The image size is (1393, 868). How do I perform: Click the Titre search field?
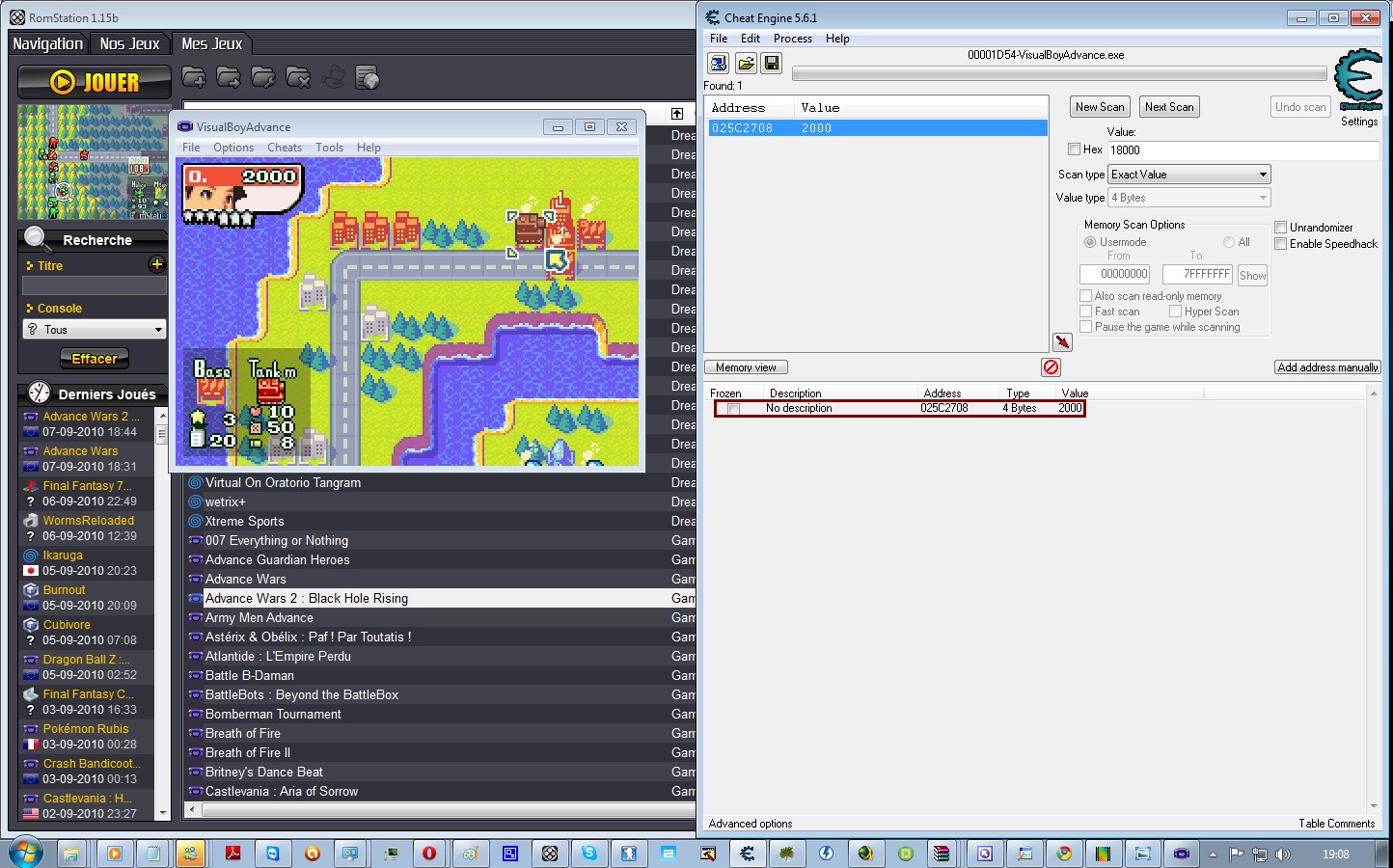pyautogui.click(x=95, y=285)
